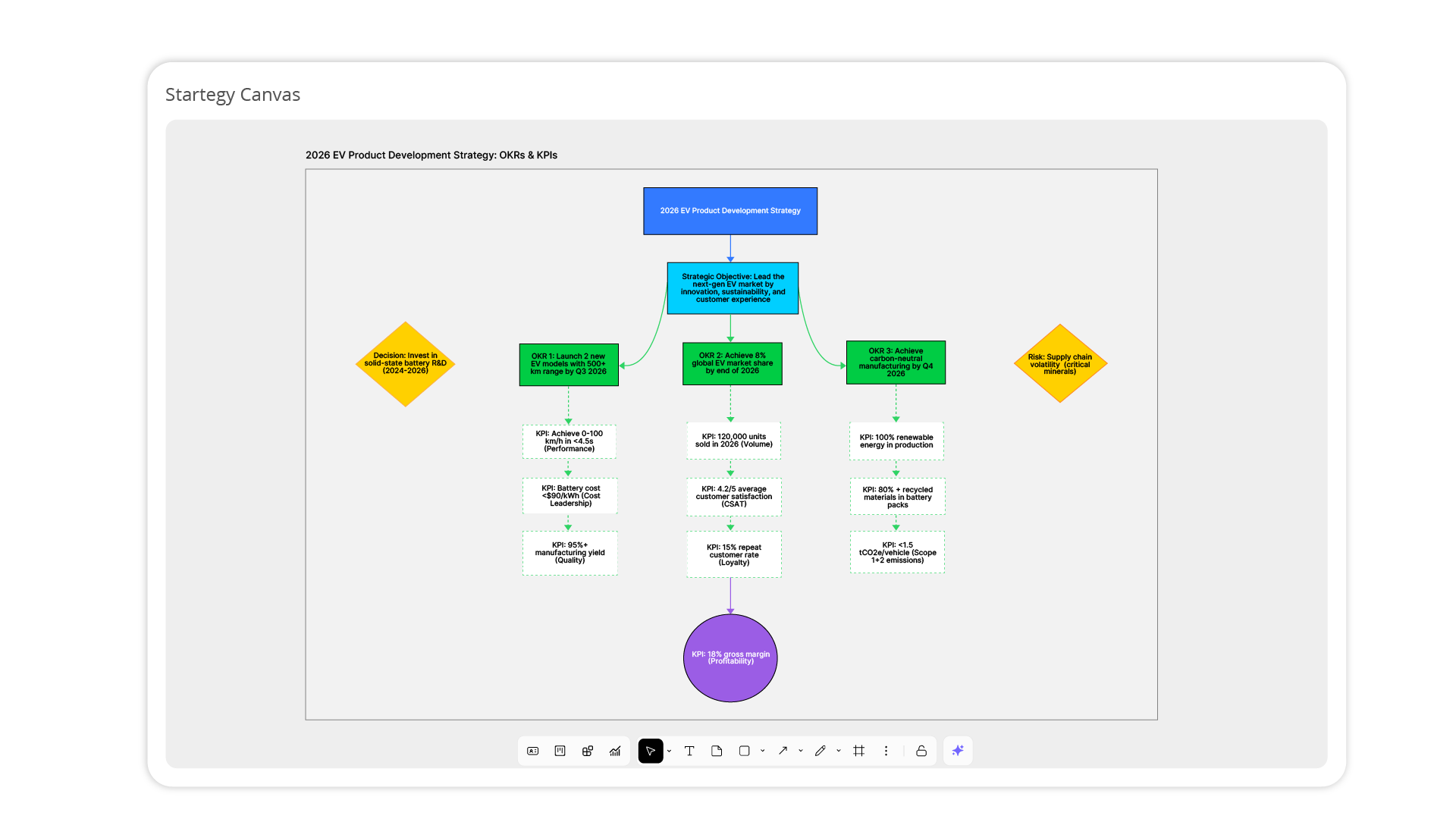Activate the select pointer tool
This screenshot has width=1456, height=819.
pyautogui.click(x=650, y=751)
